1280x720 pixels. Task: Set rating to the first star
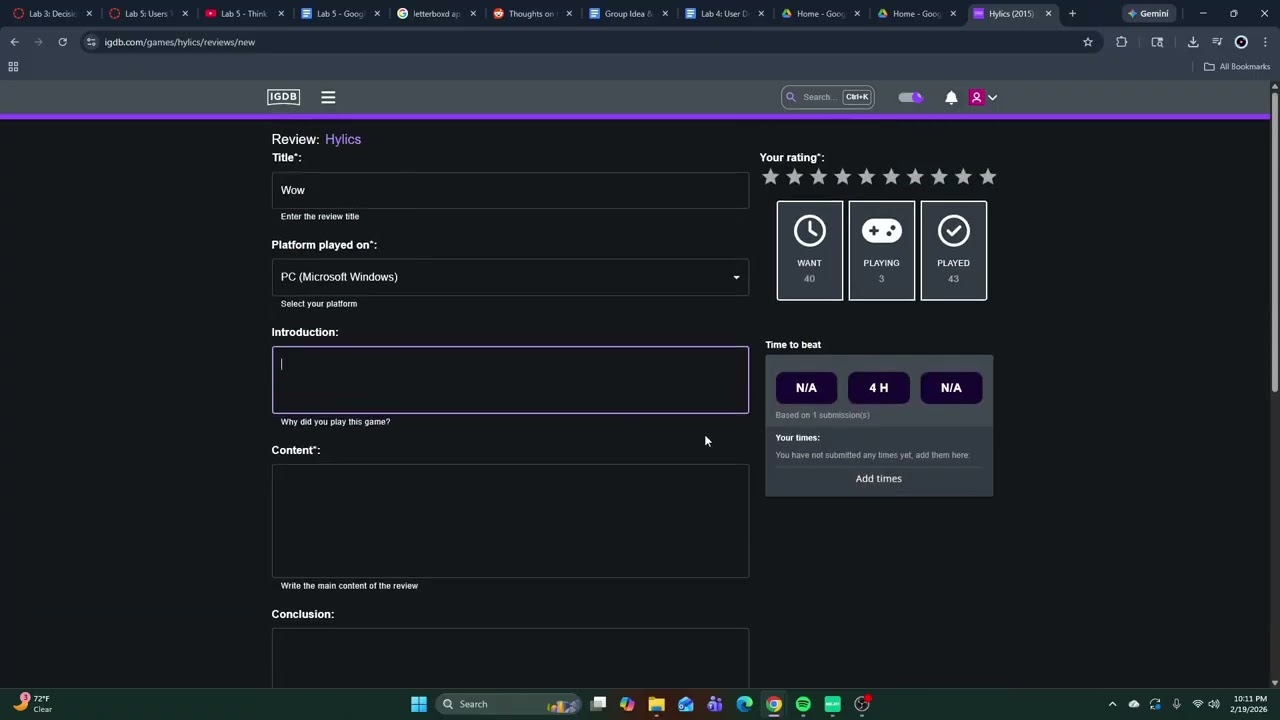click(770, 177)
